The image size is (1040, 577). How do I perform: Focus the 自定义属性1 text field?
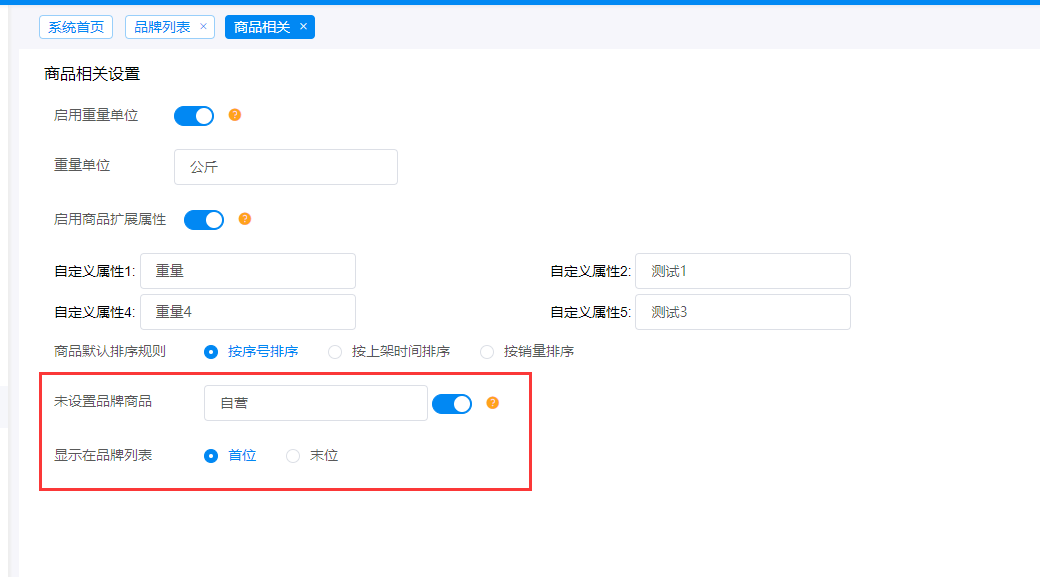coord(248,271)
